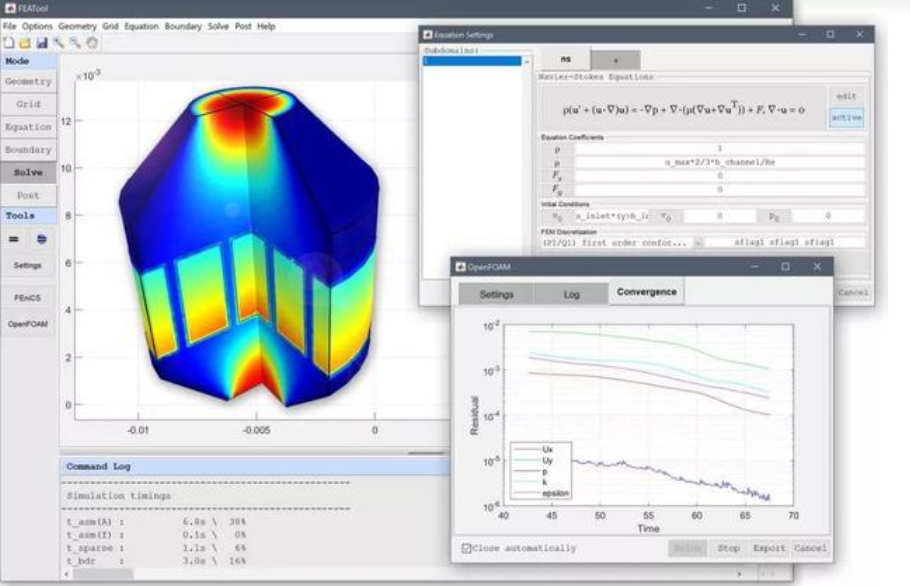This screenshot has height=586, width=910.
Task: Click the sflag1 discretization text field
Action: [784, 243]
